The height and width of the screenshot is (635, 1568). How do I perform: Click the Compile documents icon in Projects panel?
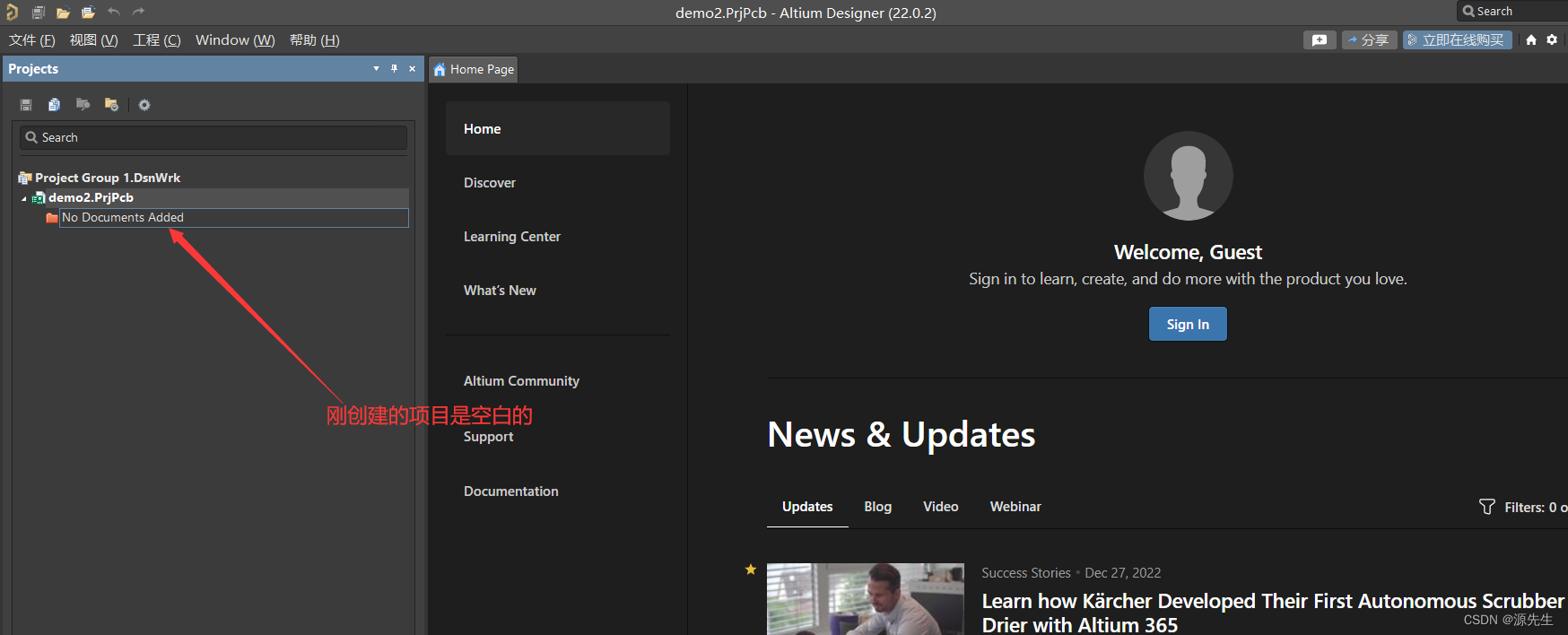[x=54, y=105]
